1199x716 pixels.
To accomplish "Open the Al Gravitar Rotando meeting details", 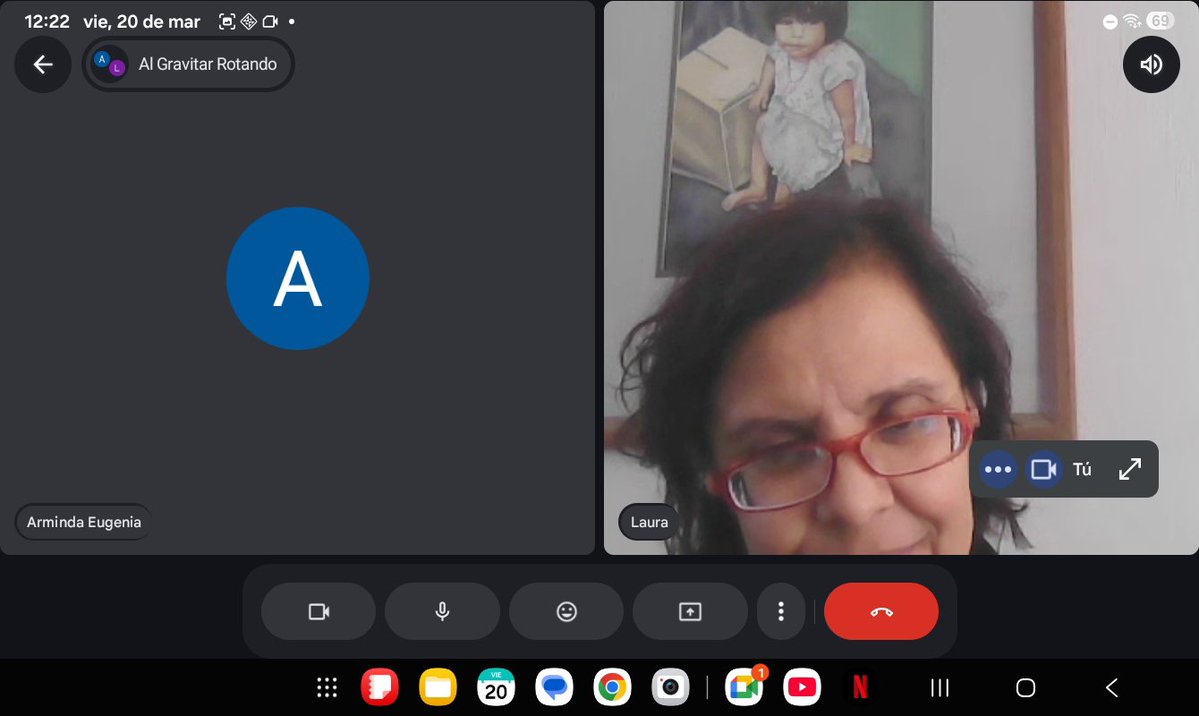I will [x=188, y=64].
